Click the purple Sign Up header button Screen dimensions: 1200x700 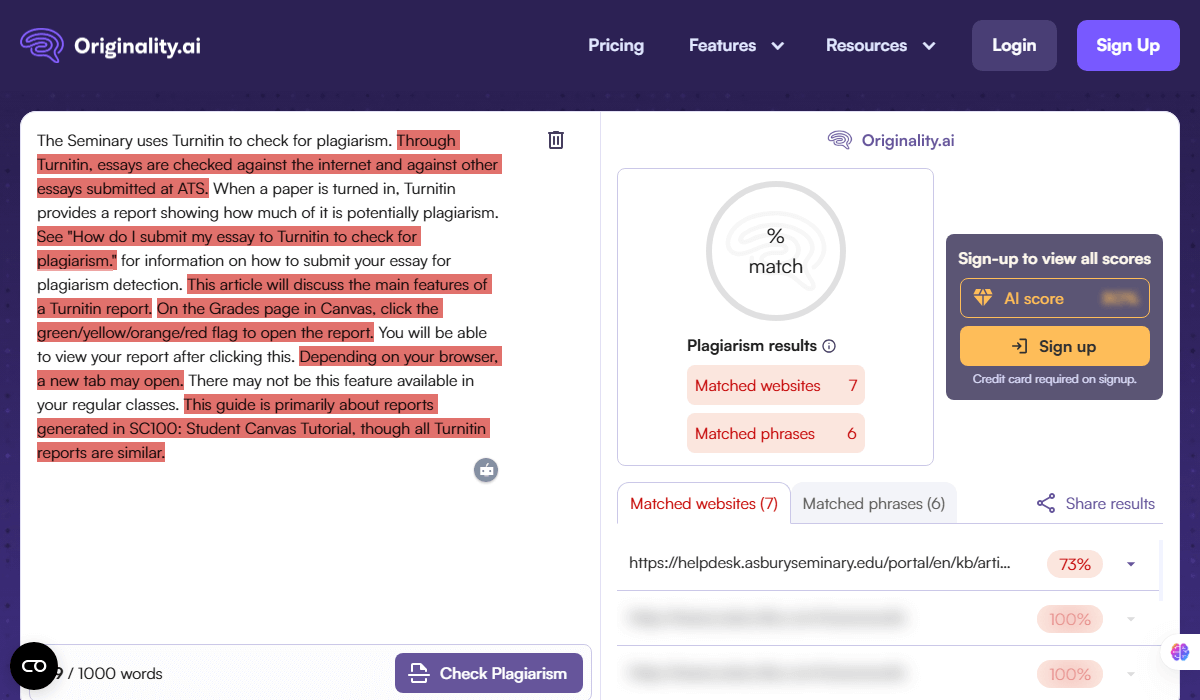[1128, 45]
